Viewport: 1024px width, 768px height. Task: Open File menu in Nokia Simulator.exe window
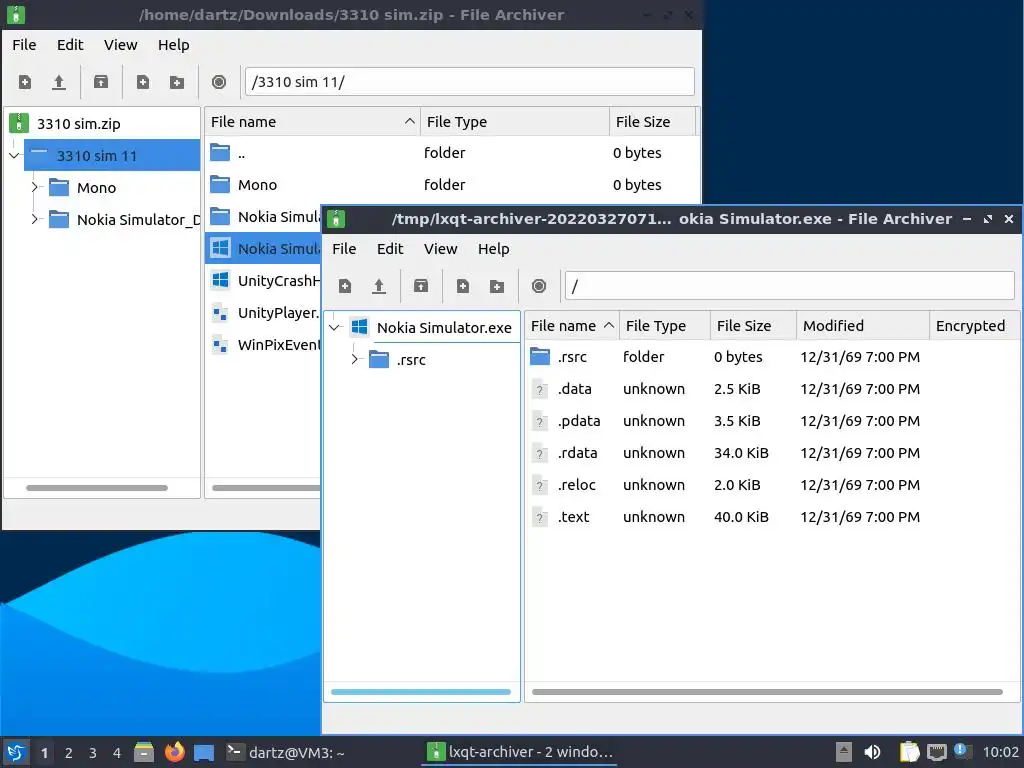344,249
